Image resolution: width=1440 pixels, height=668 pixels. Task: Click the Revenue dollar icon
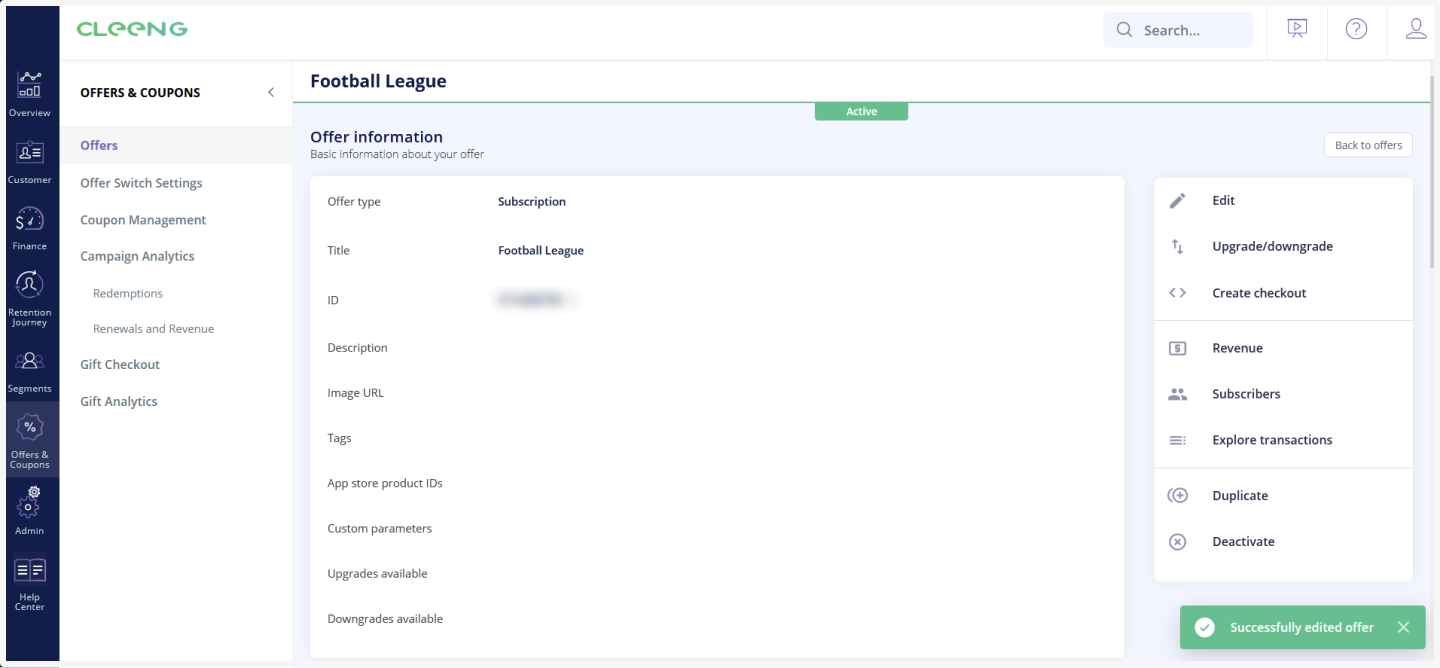[x=1178, y=348]
